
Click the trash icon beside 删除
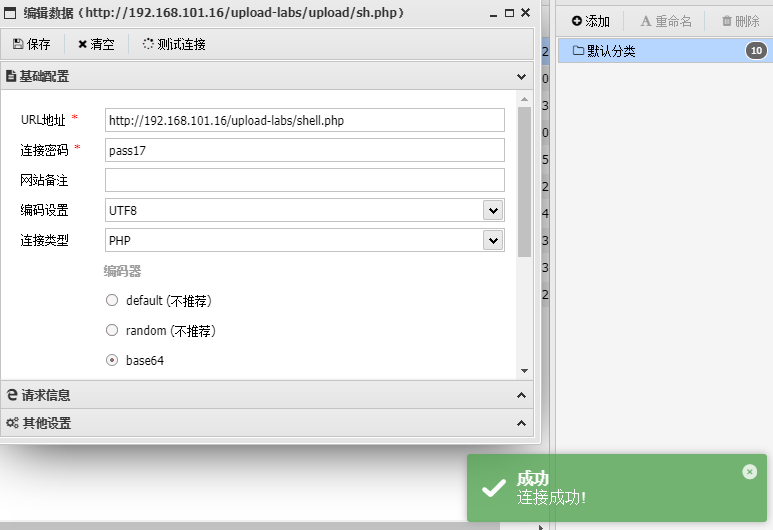coord(727,21)
